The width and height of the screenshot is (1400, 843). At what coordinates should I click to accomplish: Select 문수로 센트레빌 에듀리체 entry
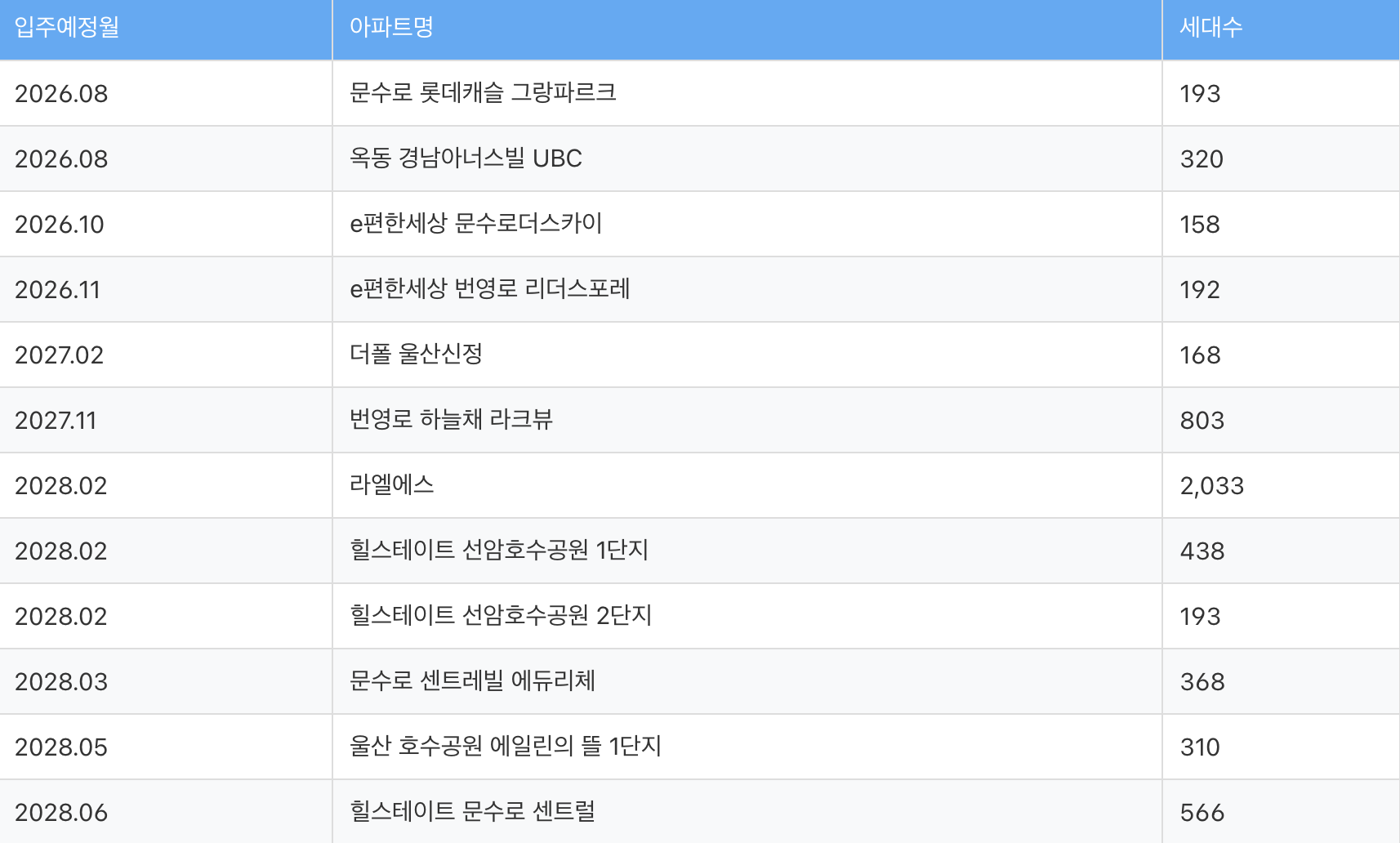coord(472,680)
